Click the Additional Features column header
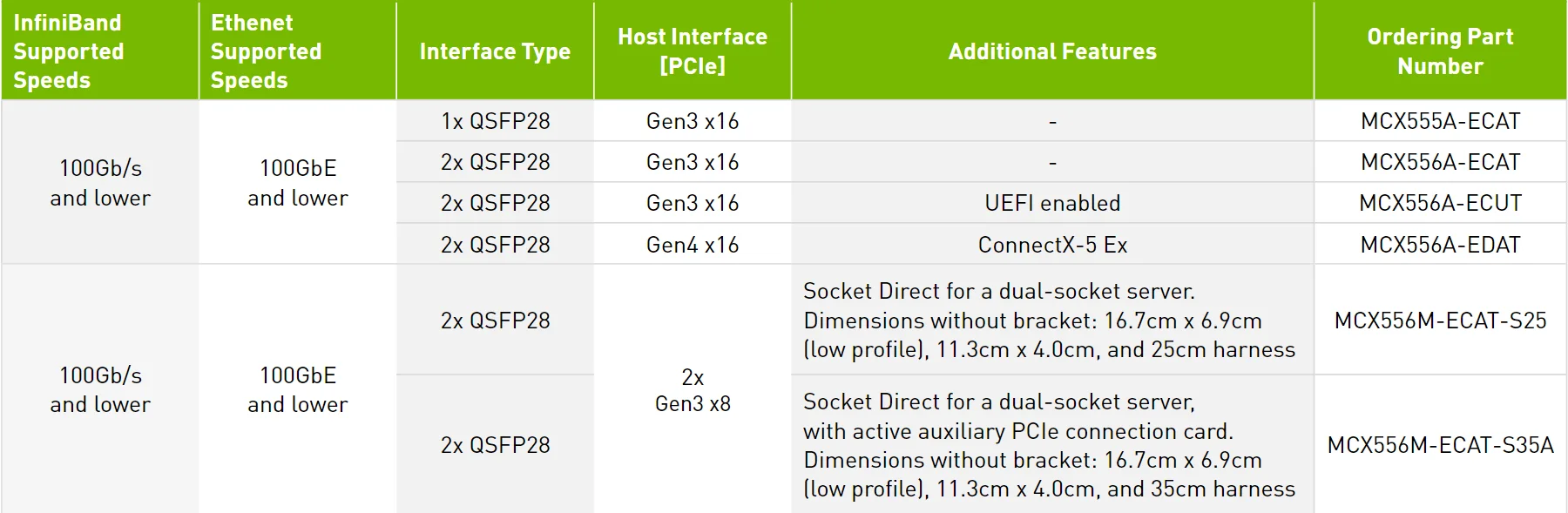Screen dimensions: 1568x513 click(x=1052, y=51)
